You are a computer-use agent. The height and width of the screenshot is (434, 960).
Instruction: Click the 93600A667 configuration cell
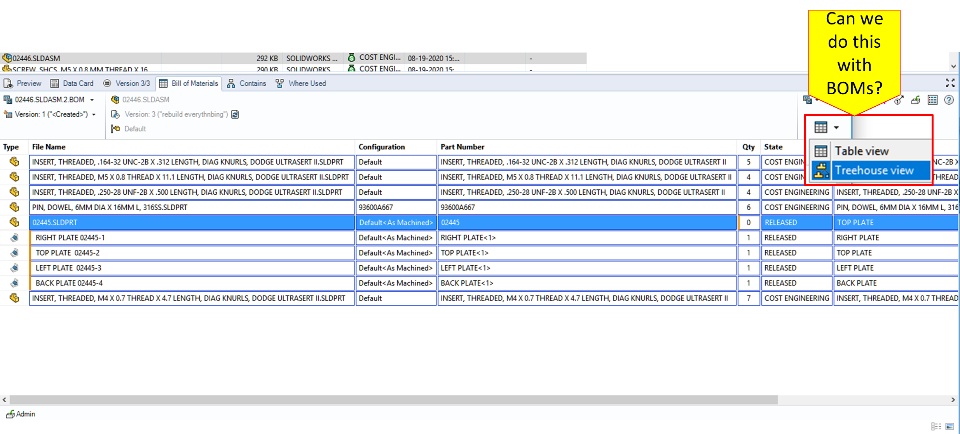click(396, 208)
